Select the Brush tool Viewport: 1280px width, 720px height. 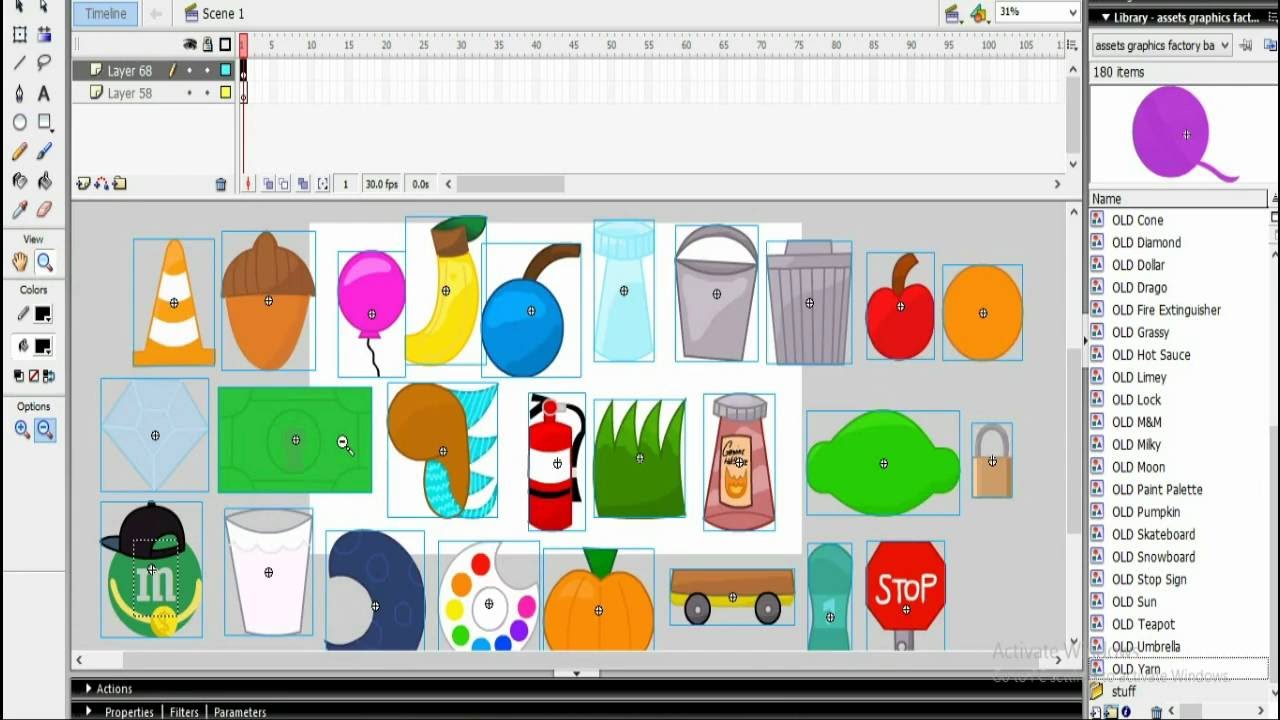point(44,152)
